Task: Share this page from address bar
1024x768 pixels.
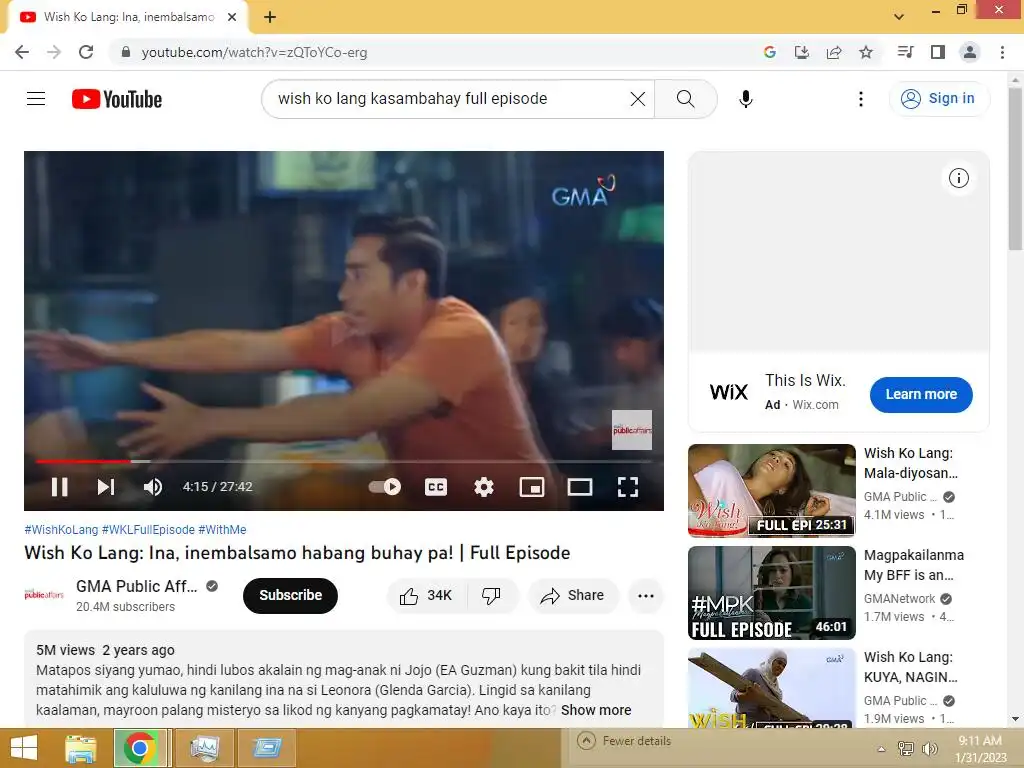Action: (834, 52)
